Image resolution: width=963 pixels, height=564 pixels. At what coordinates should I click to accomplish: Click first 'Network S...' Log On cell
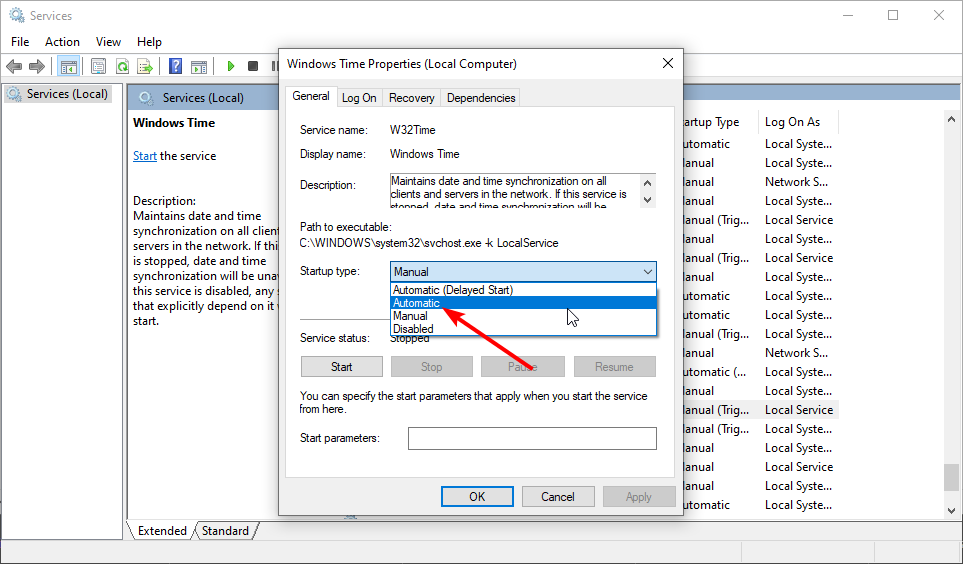tap(797, 182)
